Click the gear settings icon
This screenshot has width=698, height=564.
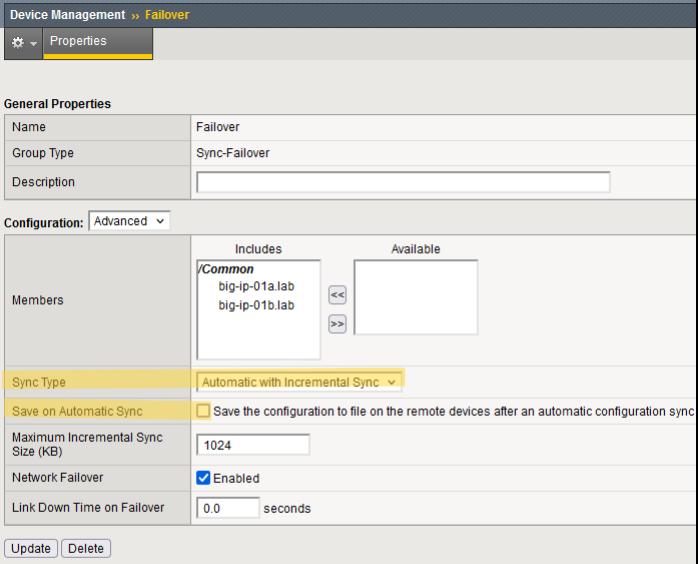click(x=17, y=44)
